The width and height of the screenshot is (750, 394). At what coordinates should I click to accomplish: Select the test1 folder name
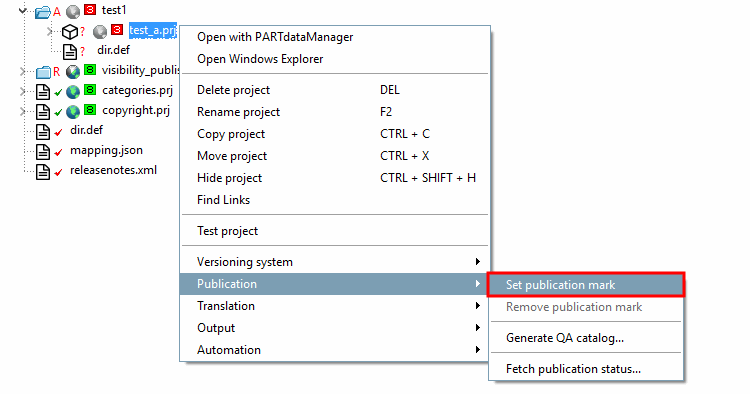[x=114, y=10]
